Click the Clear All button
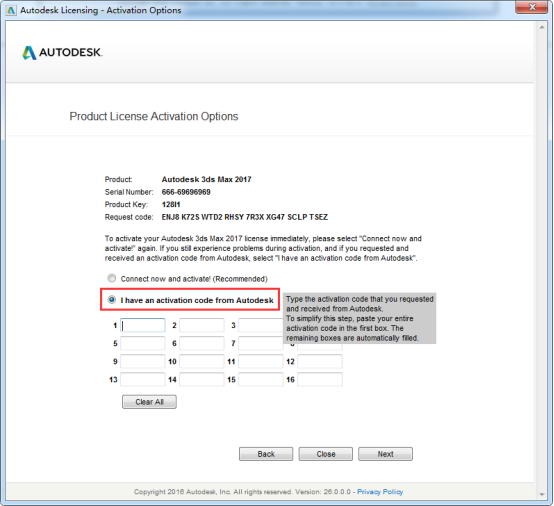This screenshot has width=554, height=506. click(149, 402)
